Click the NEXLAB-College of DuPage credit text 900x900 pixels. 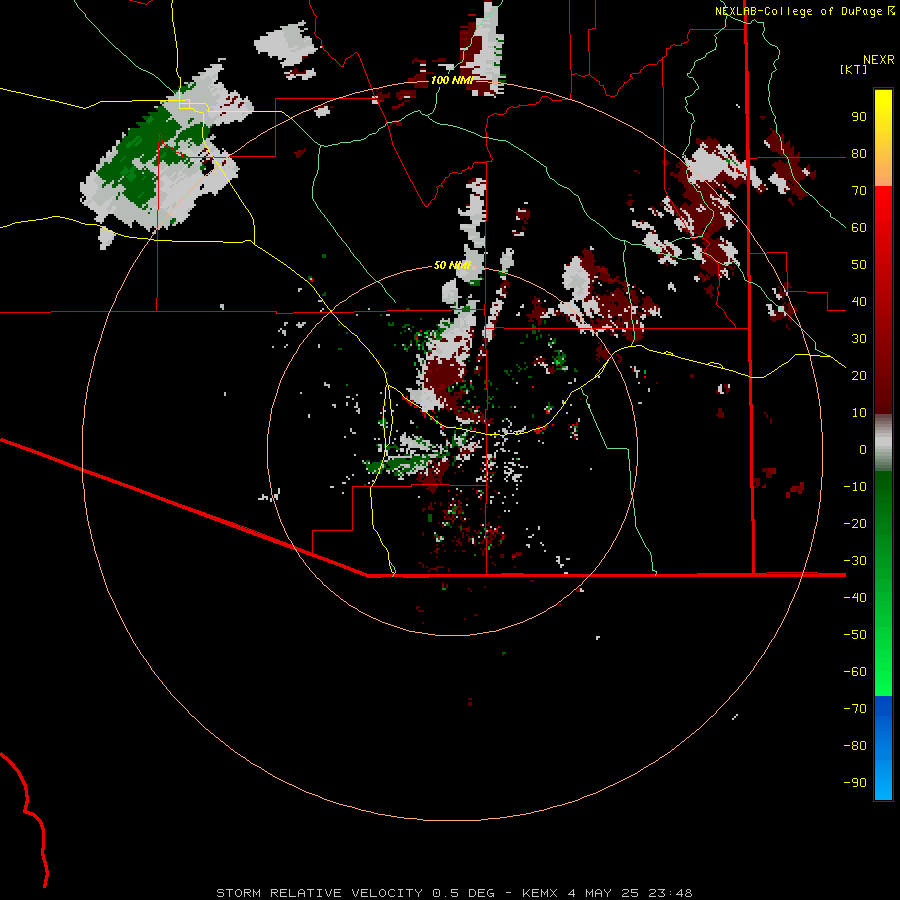798,11
